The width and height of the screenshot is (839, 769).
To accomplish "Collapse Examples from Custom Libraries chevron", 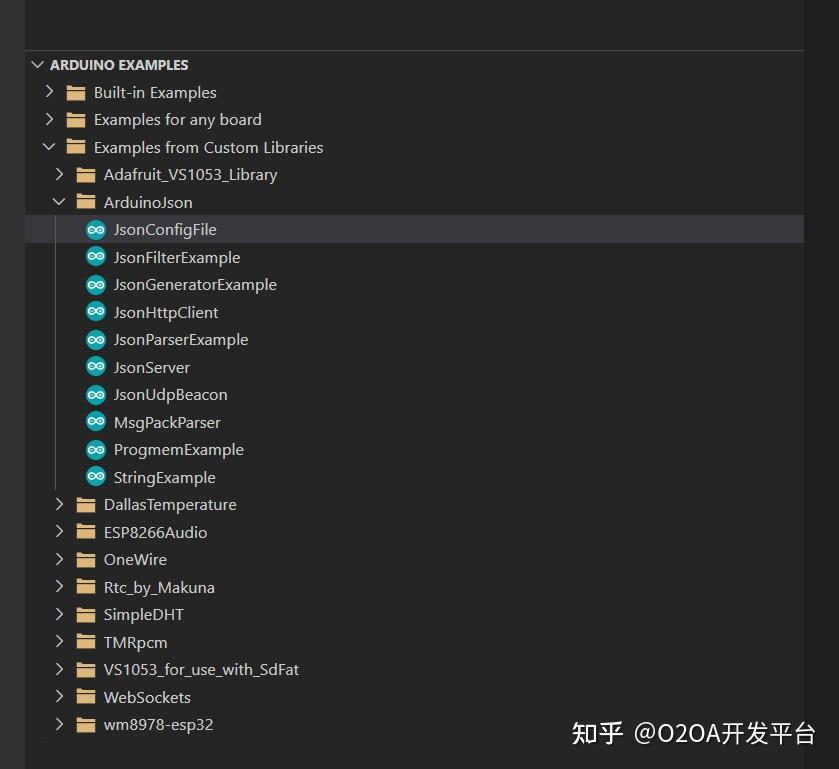I will pyautogui.click(x=49, y=147).
